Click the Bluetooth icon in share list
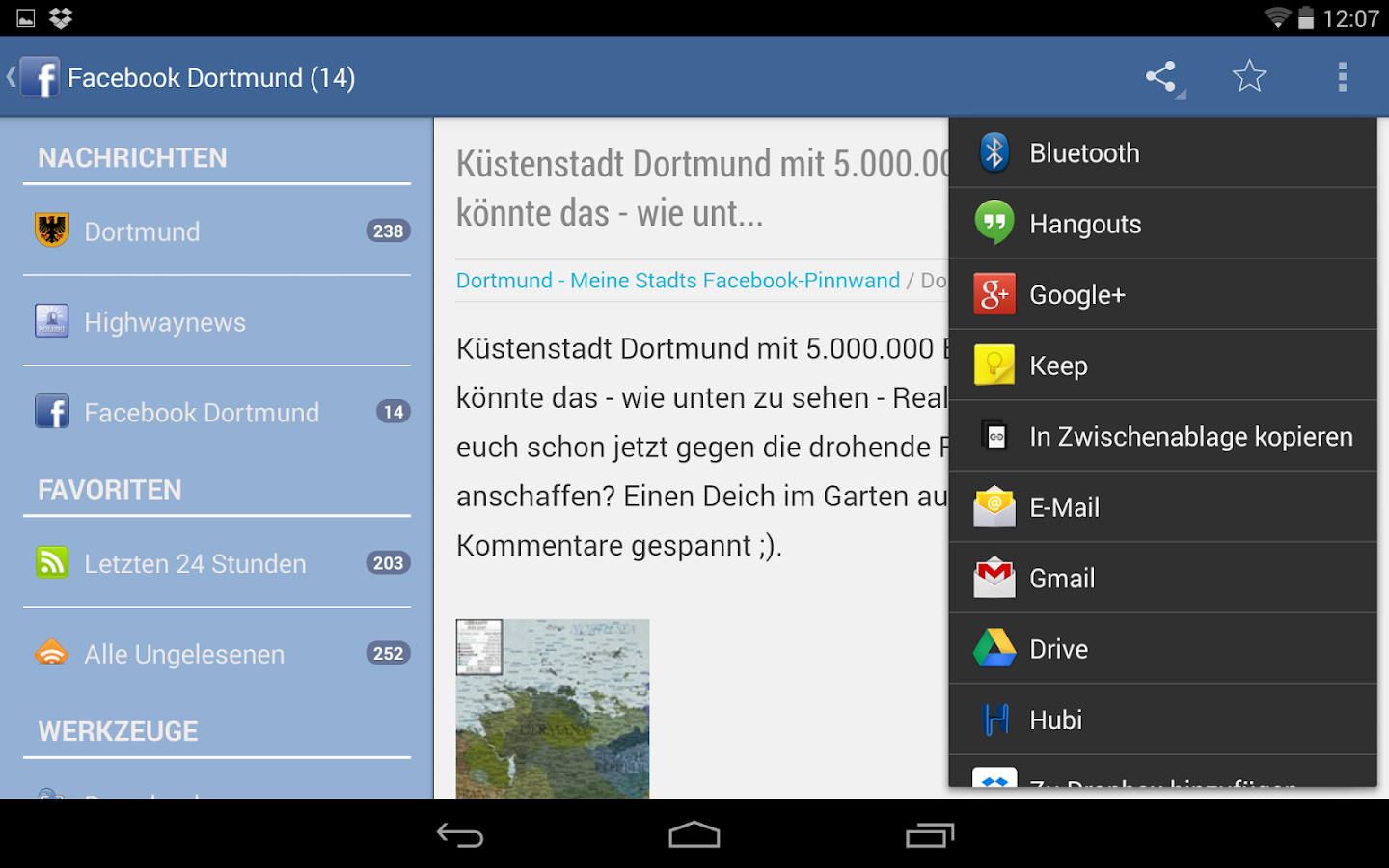This screenshot has height=868, width=1389. (994, 152)
